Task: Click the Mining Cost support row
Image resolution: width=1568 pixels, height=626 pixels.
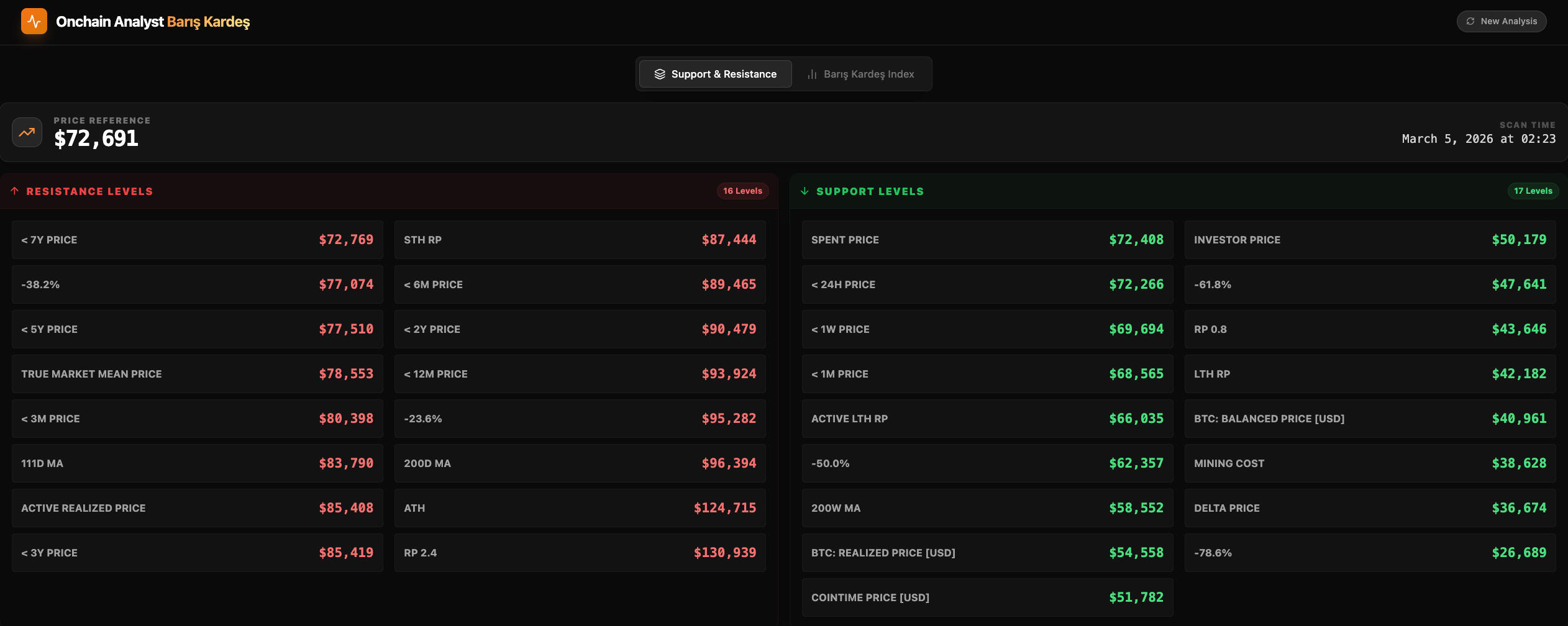Action: 1370,463
